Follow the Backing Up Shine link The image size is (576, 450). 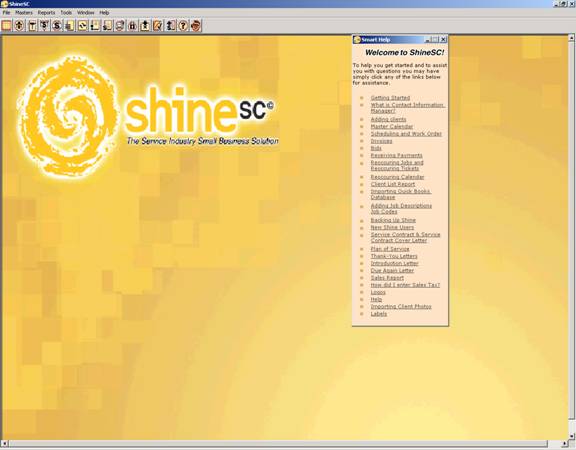click(x=393, y=220)
